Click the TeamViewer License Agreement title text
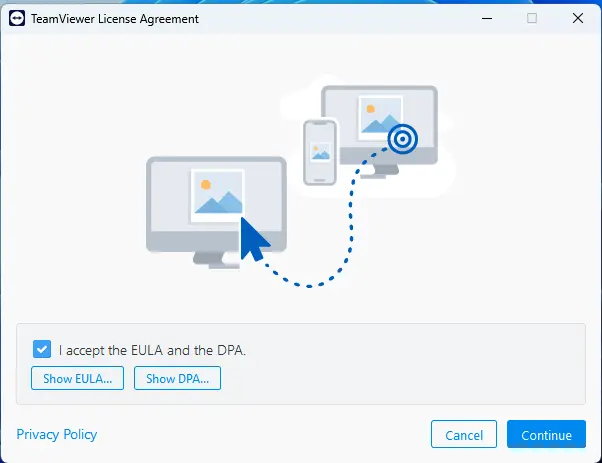 pyautogui.click(x=115, y=19)
